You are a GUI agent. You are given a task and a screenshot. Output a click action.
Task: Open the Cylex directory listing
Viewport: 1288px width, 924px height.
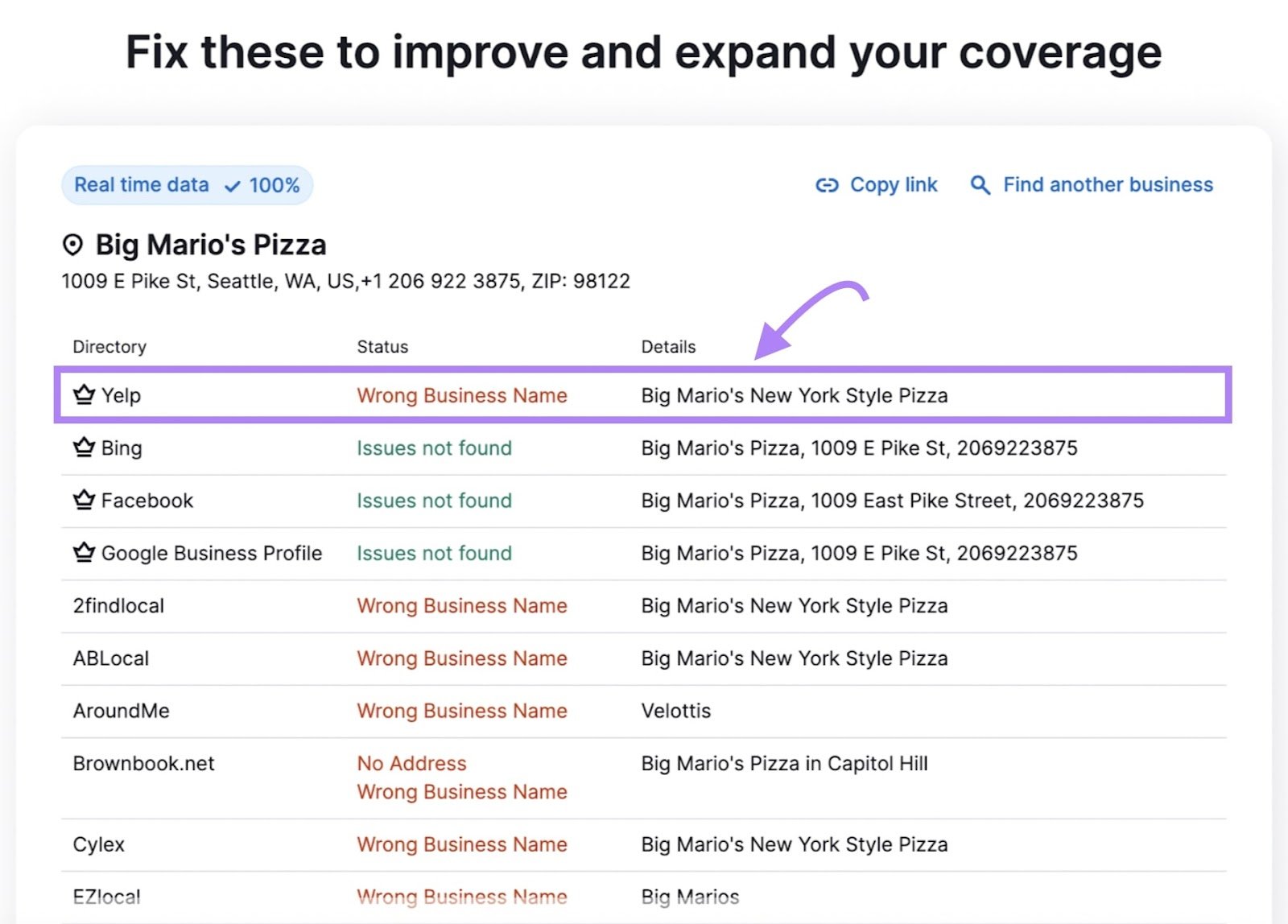click(98, 844)
